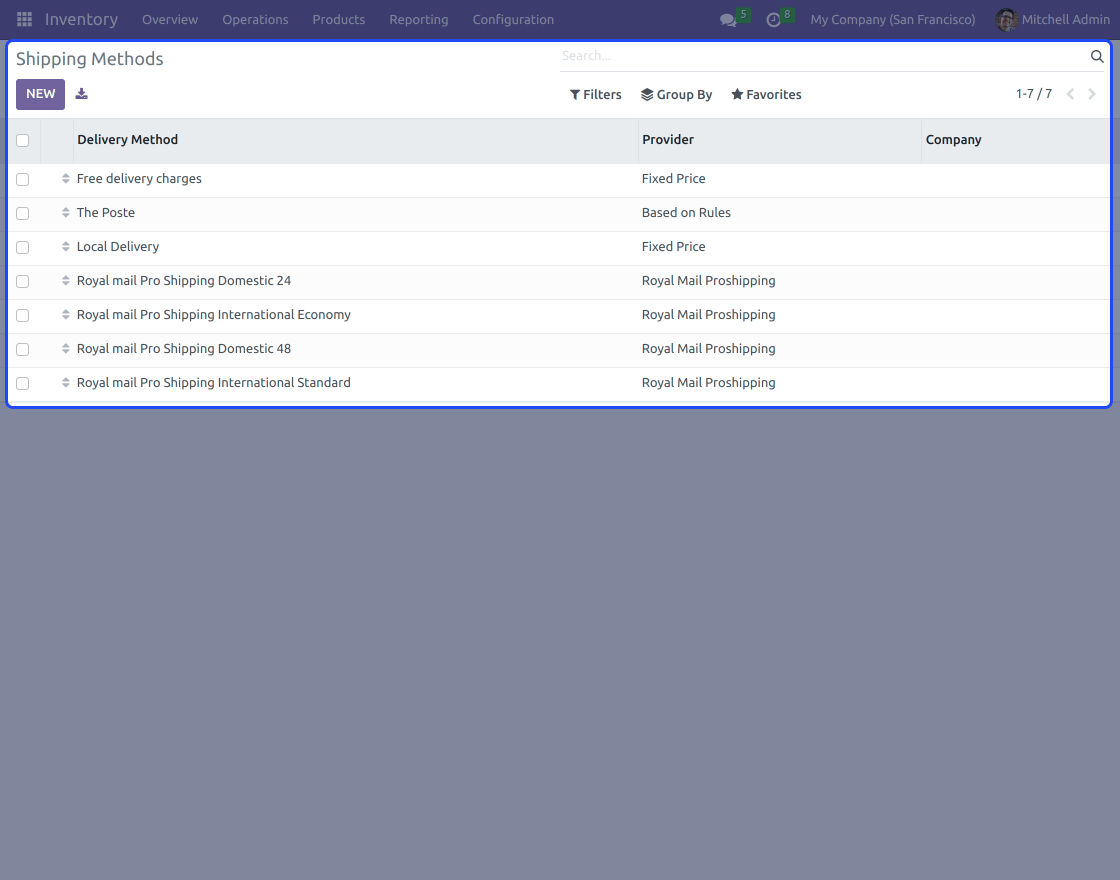Go to previous page arrow

pos(1070,94)
